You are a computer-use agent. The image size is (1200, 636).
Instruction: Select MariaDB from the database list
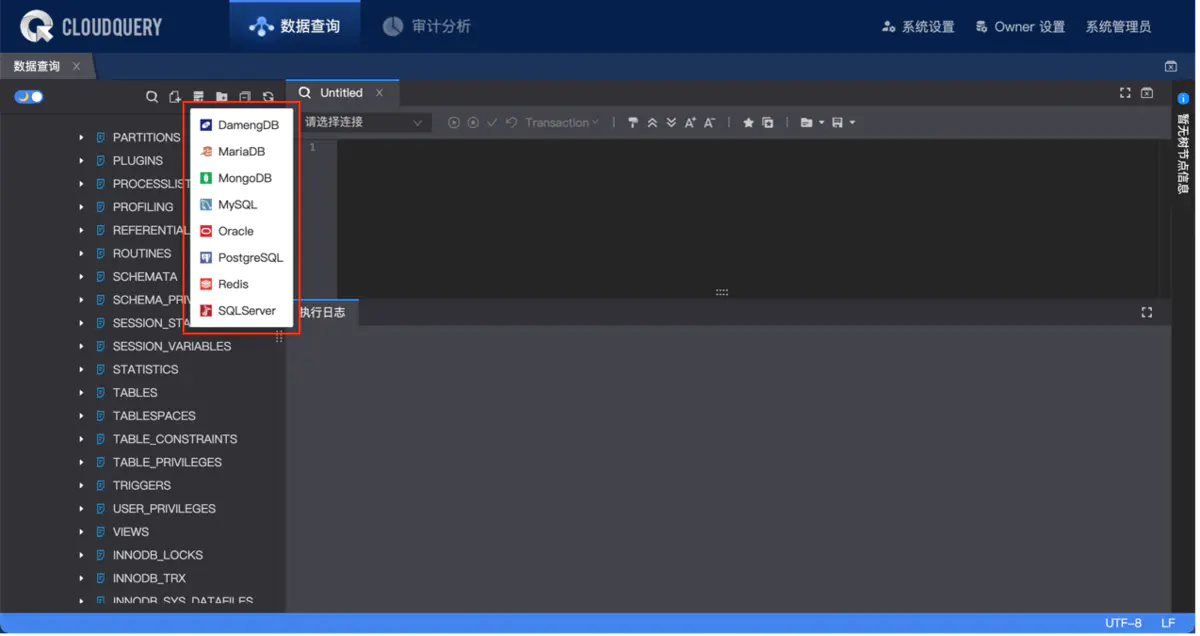tap(241, 152)
